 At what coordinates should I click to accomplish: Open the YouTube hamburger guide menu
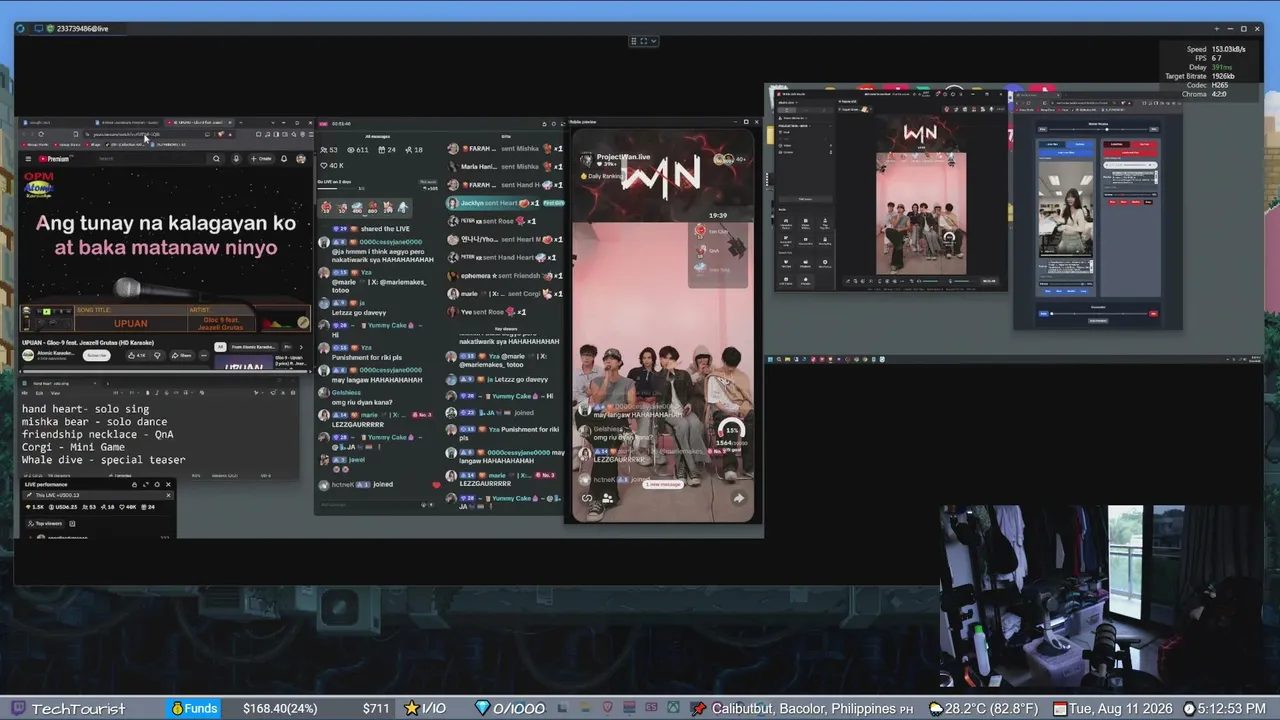28,158
